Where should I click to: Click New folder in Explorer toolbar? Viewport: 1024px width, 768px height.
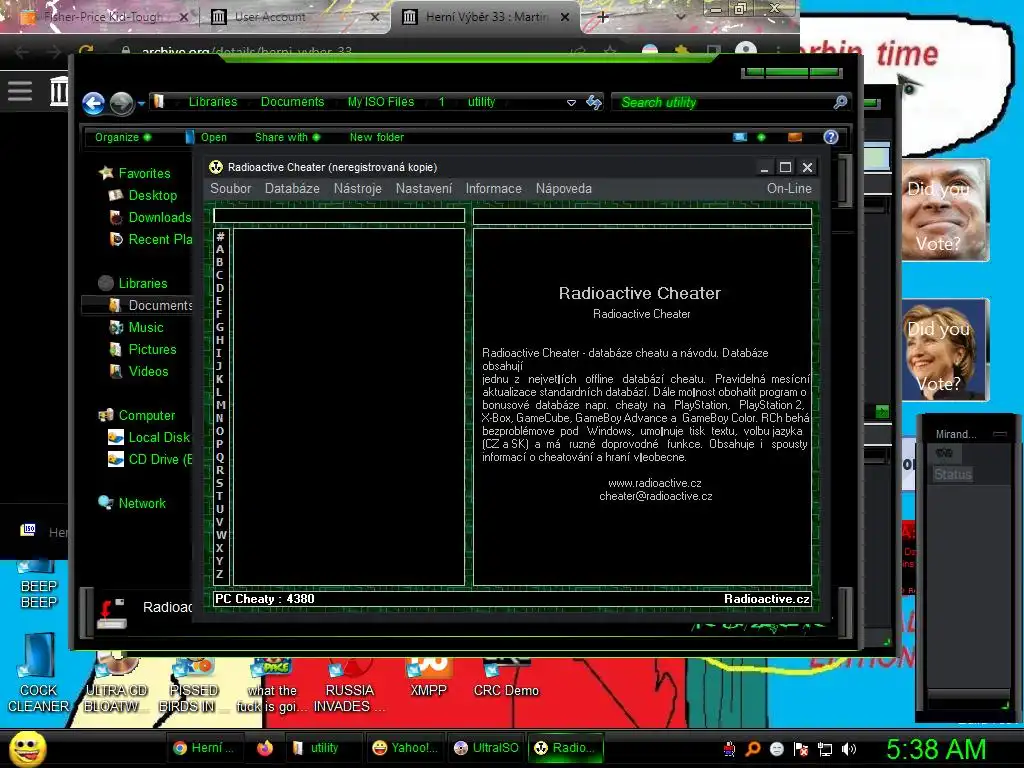click(377, 137)
